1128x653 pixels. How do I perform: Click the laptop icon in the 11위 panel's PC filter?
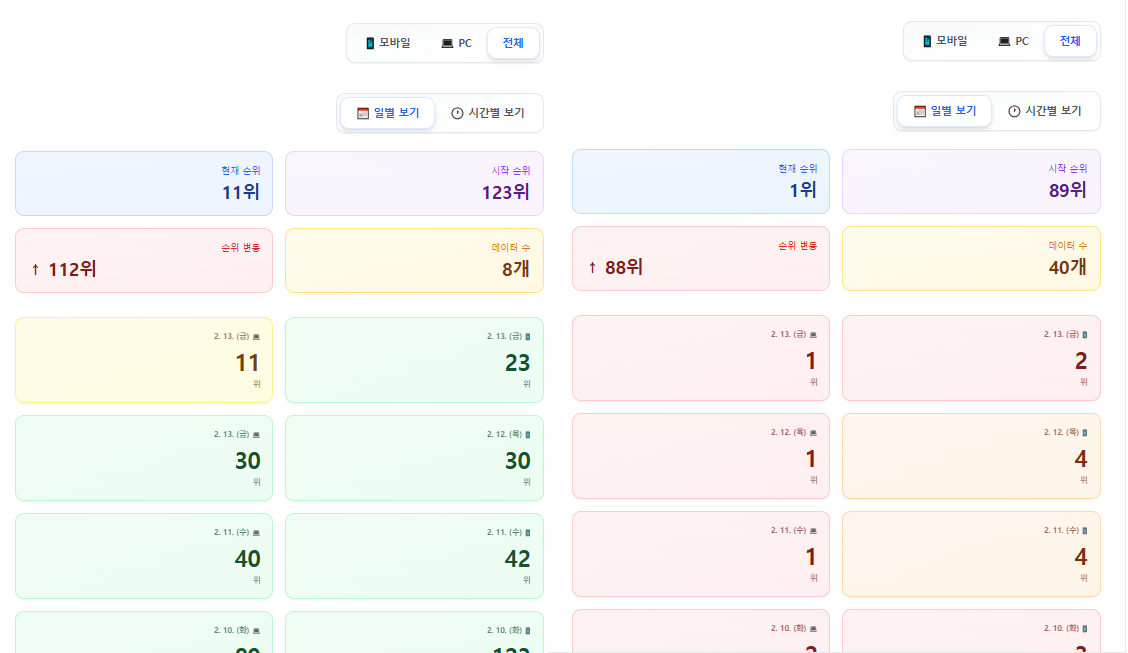(447, 43)
